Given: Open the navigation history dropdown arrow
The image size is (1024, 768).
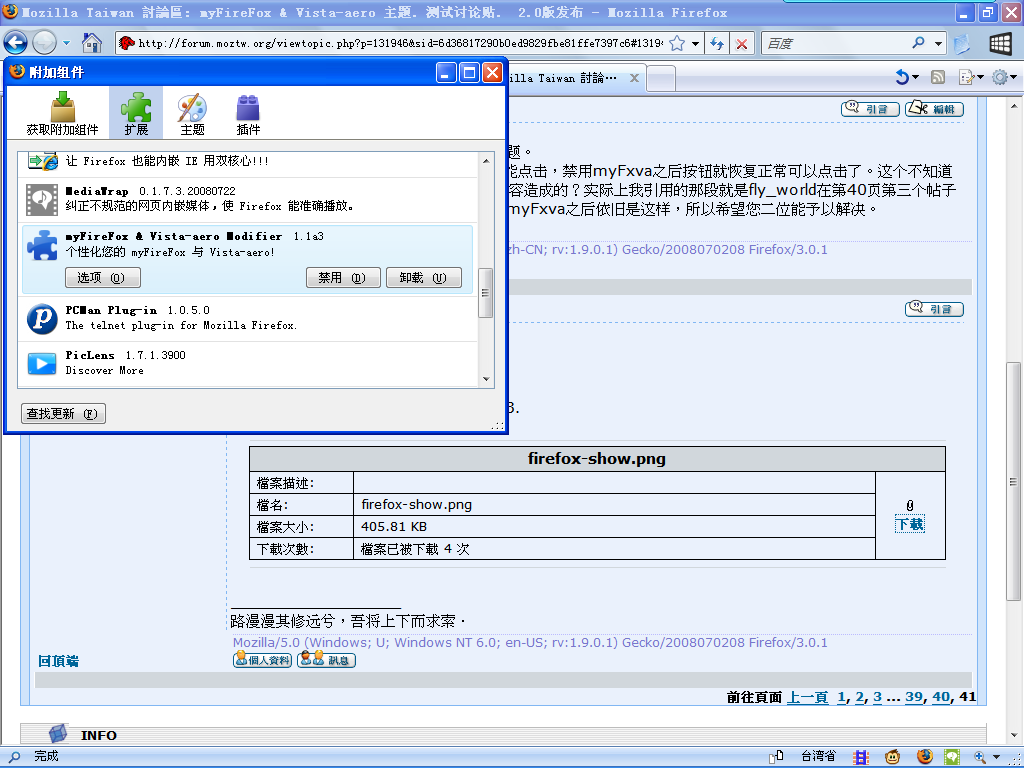Looking at the screenshot, I should 66,43.
